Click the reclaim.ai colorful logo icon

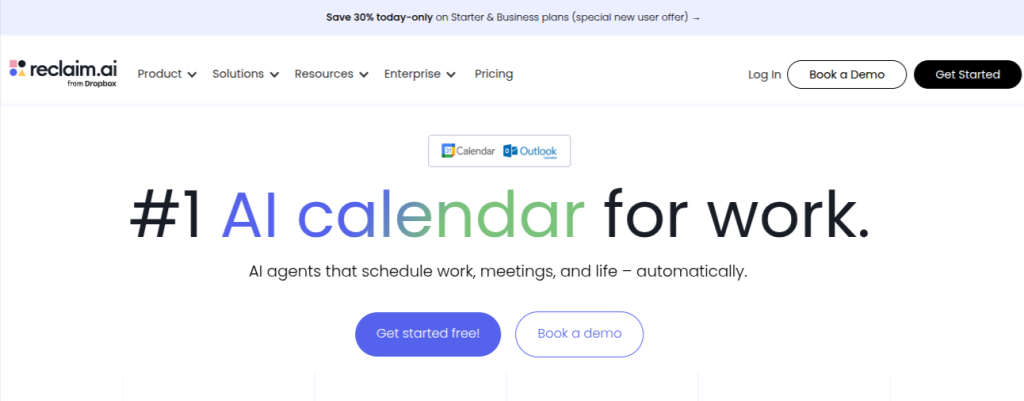click(x=18, y=68)
